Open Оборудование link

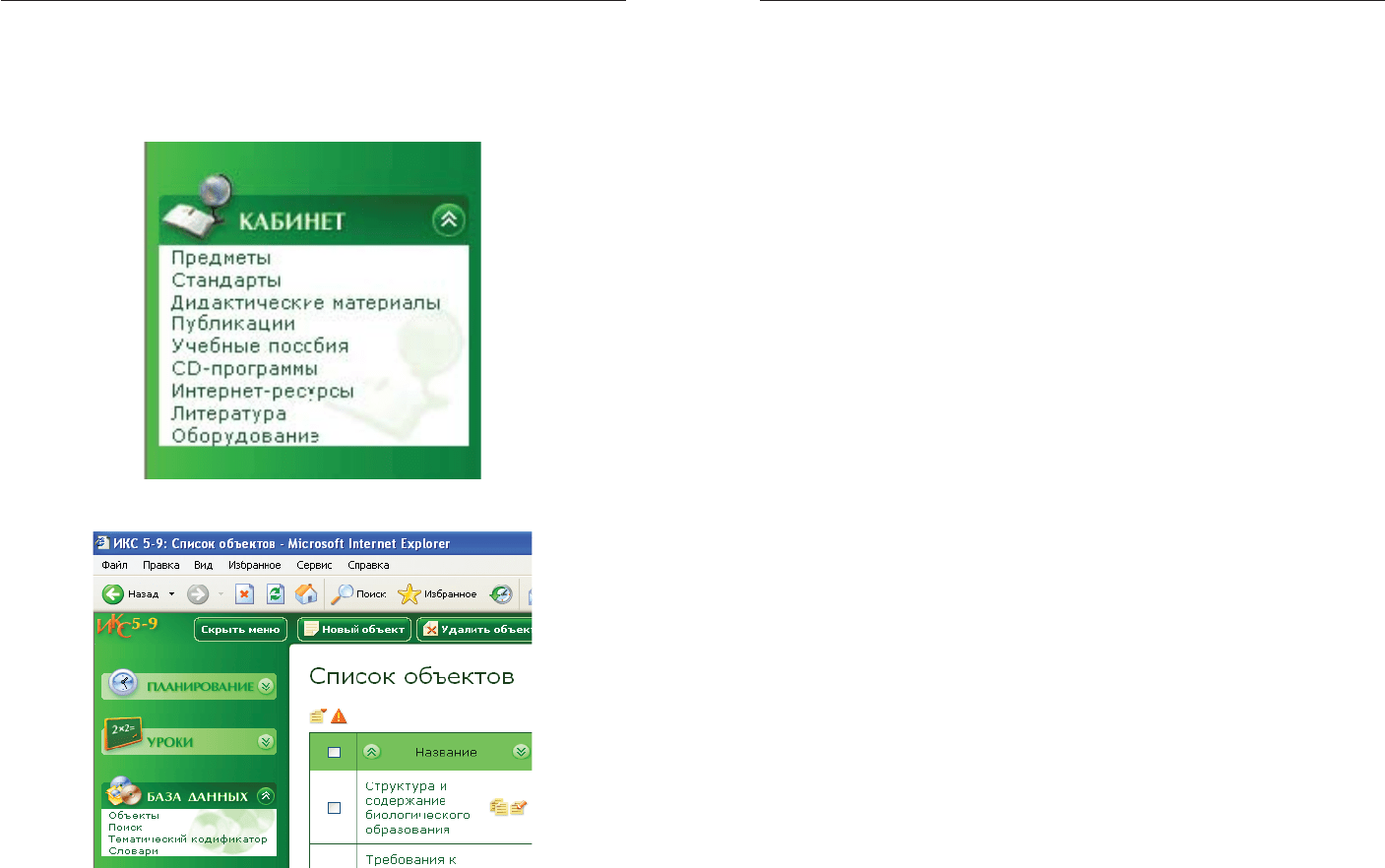point(245,436)
